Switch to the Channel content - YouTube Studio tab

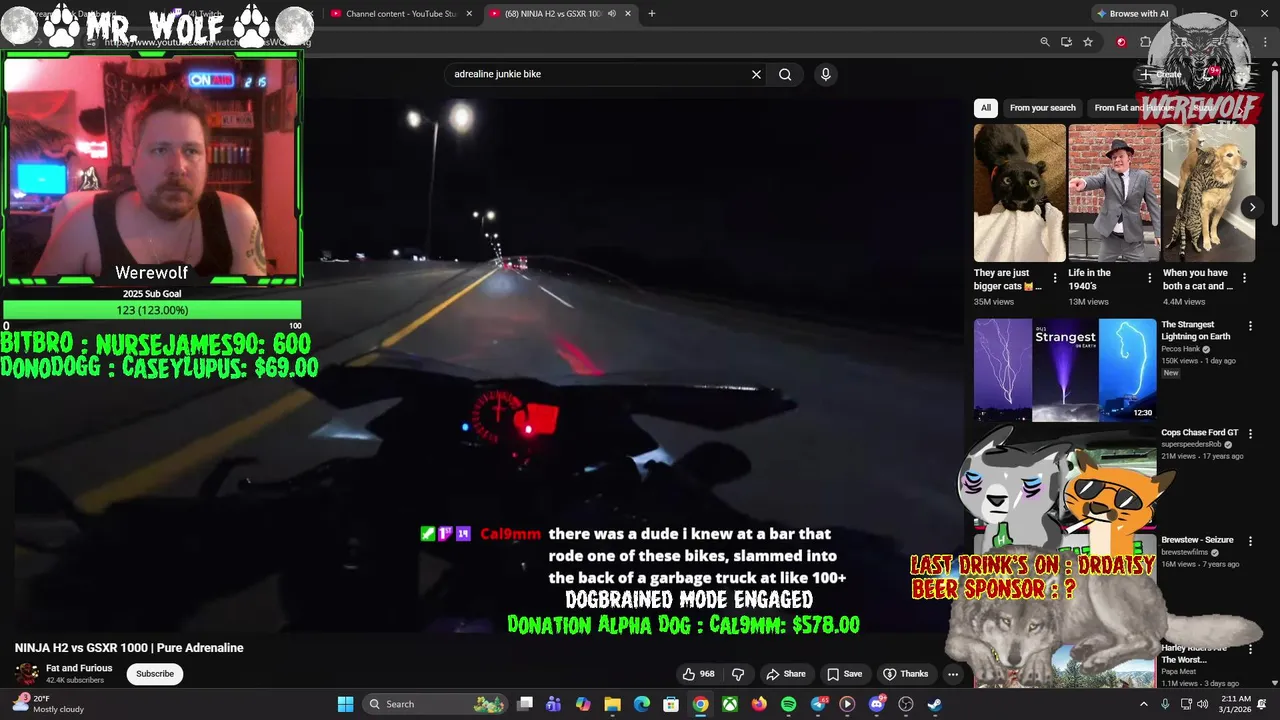[x=402, y=13]
